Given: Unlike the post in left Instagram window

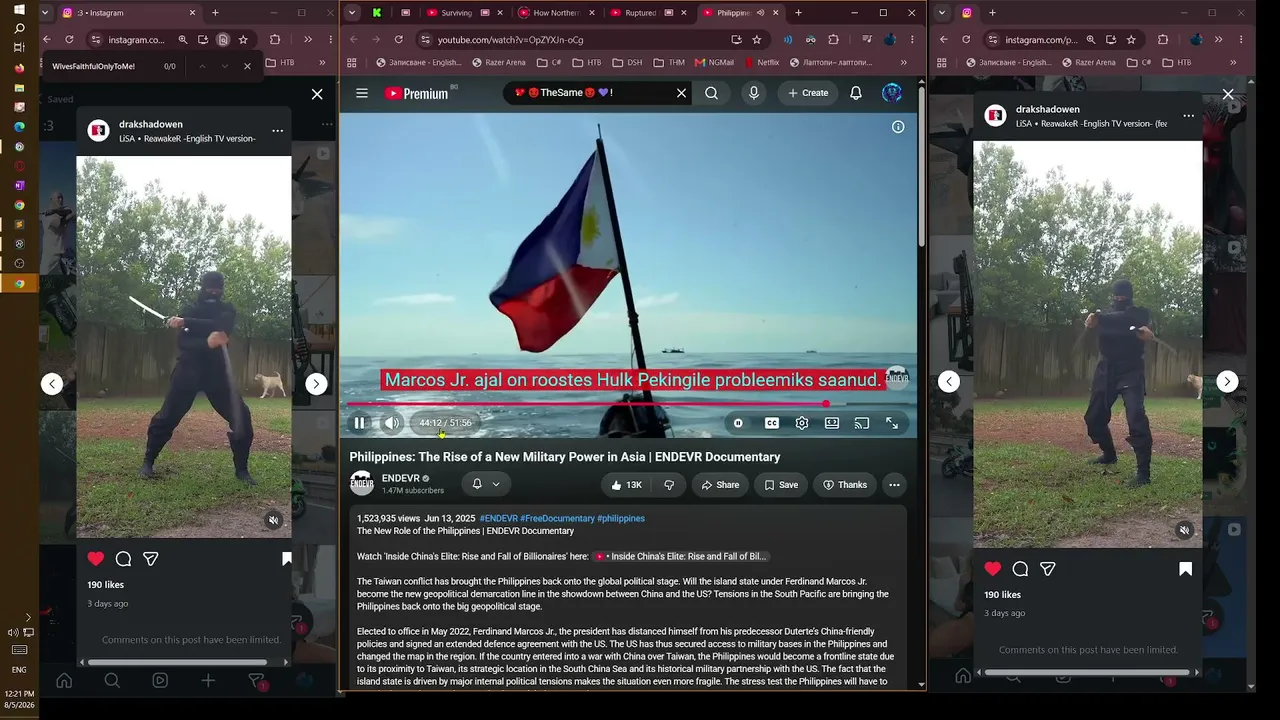Looking at the screenshot, I should [96, 559].
